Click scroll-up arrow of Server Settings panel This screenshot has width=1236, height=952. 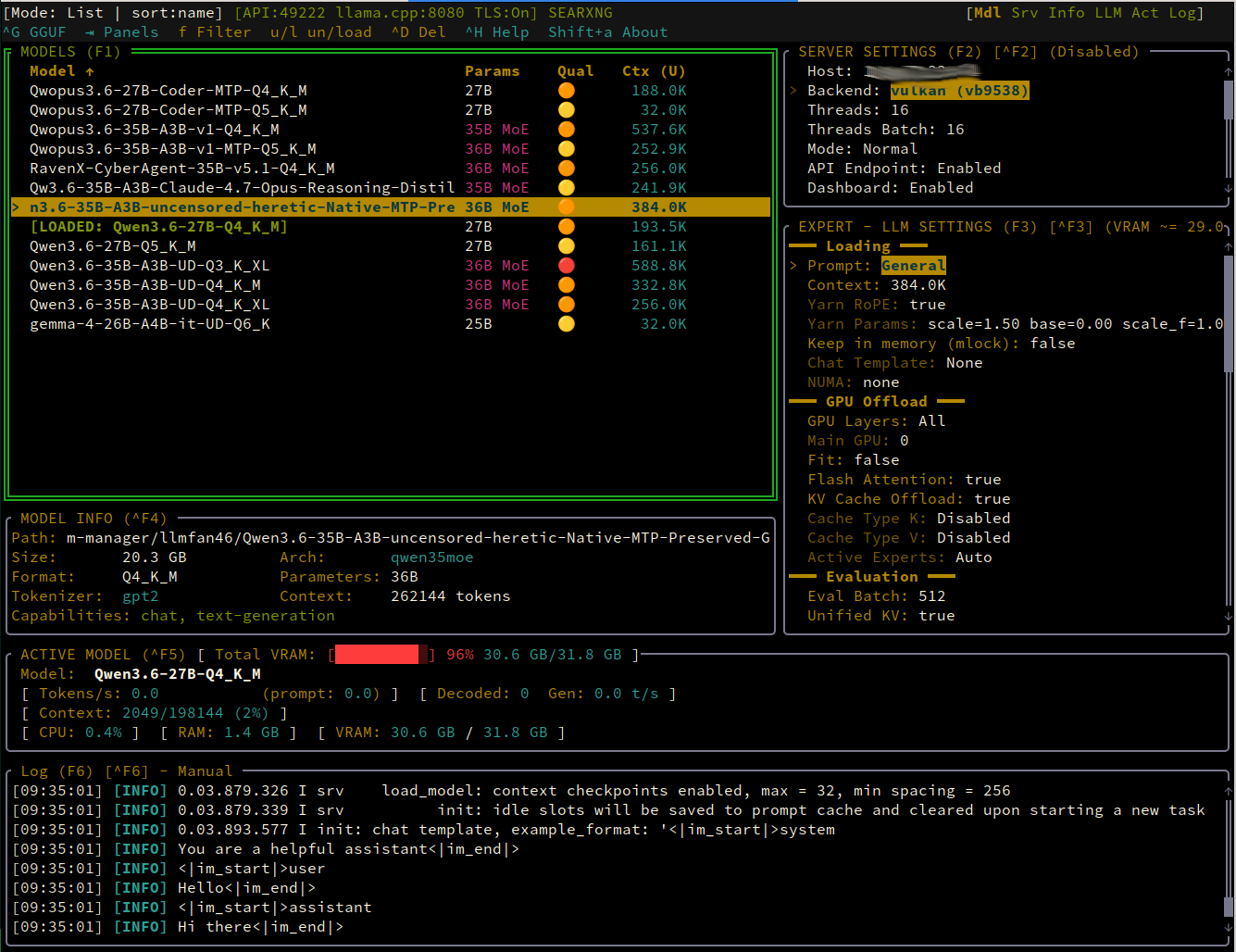point(1229,71)
